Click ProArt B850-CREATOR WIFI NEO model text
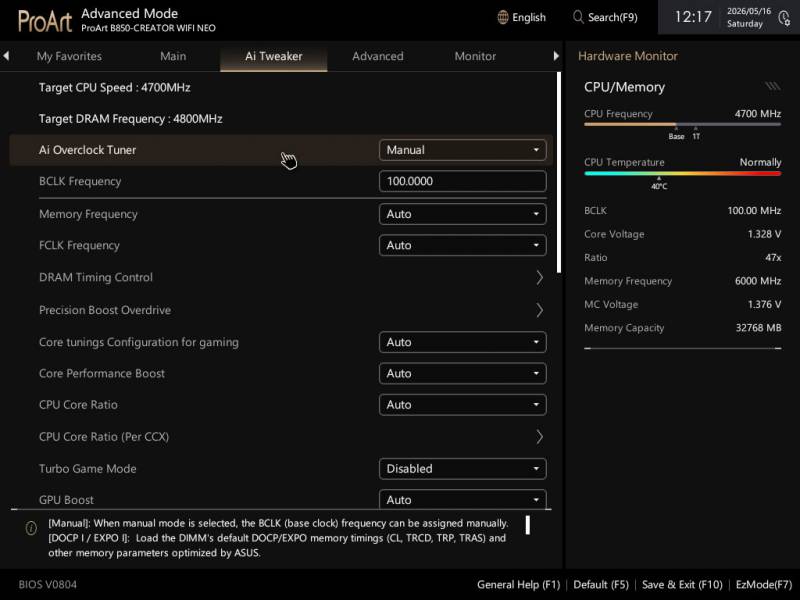 pos(148,28)
